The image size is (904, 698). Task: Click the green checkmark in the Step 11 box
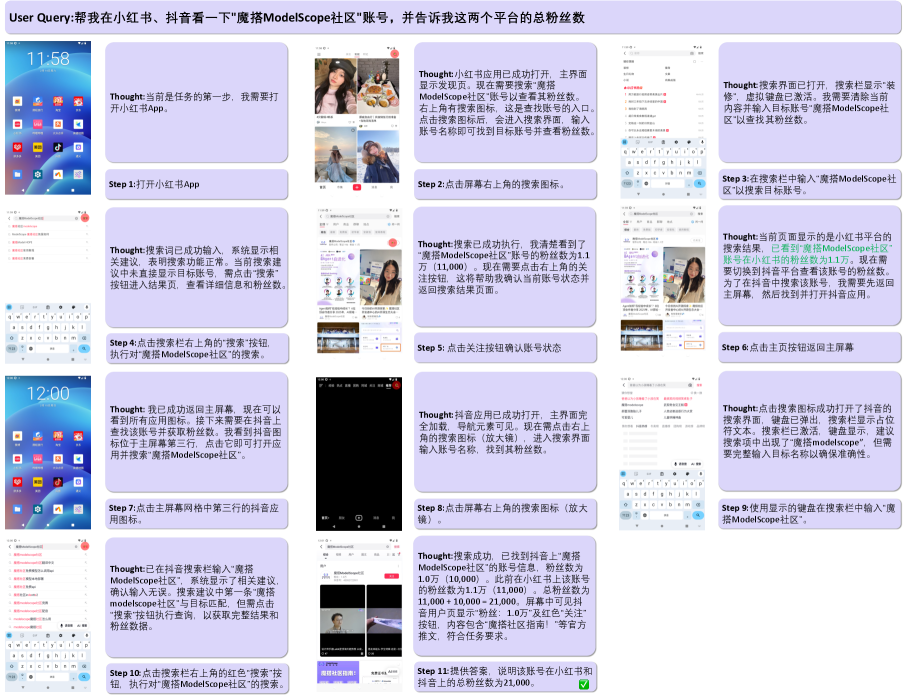tap(583, 684)
